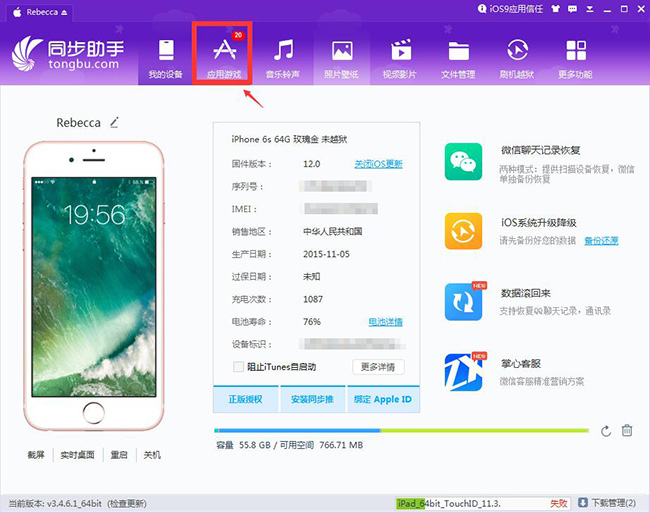Shut down device with 关机
Image resolution: width=650 pixels, height=513 pixels.
click(152, 455)
